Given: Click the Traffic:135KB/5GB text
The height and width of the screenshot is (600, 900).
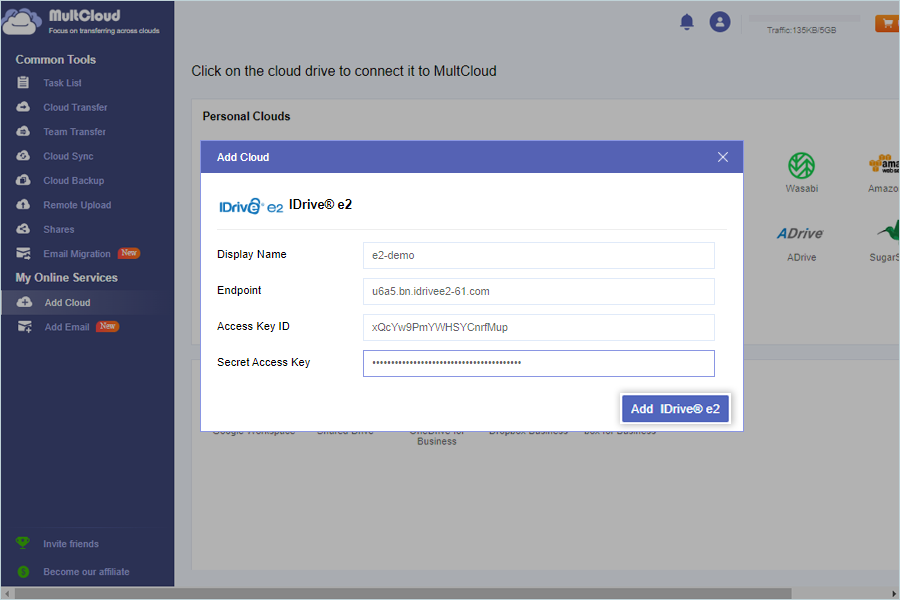Looking at the screenshot, I should click(801, 30).
